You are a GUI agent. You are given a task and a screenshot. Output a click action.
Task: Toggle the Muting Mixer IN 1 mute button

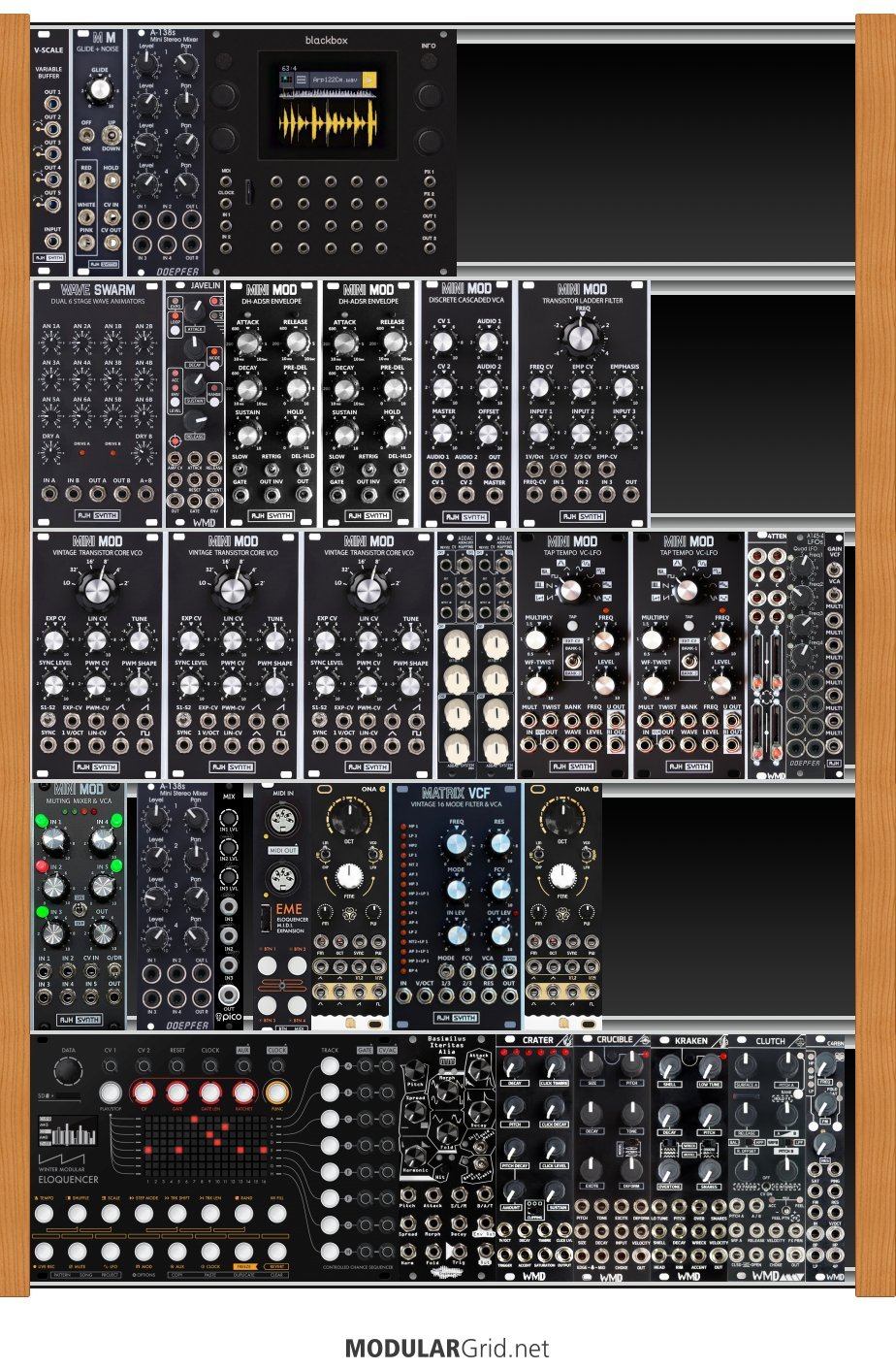click(x=41, y=821)
